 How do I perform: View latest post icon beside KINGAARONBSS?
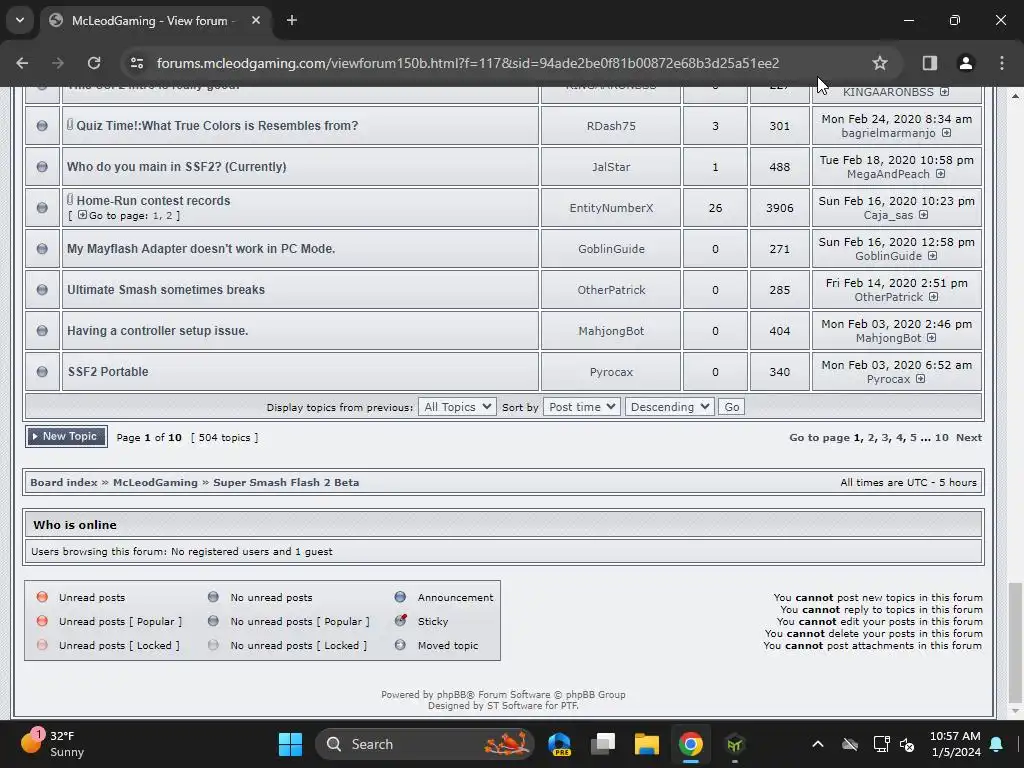pos(944,92)
